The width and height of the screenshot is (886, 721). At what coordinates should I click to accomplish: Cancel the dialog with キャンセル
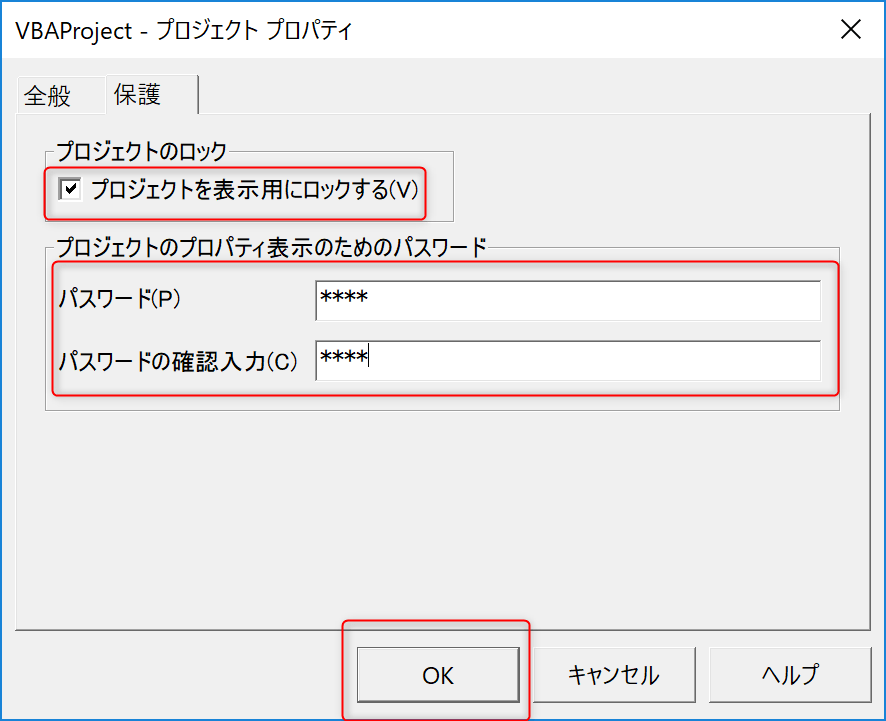pos(613,675)
